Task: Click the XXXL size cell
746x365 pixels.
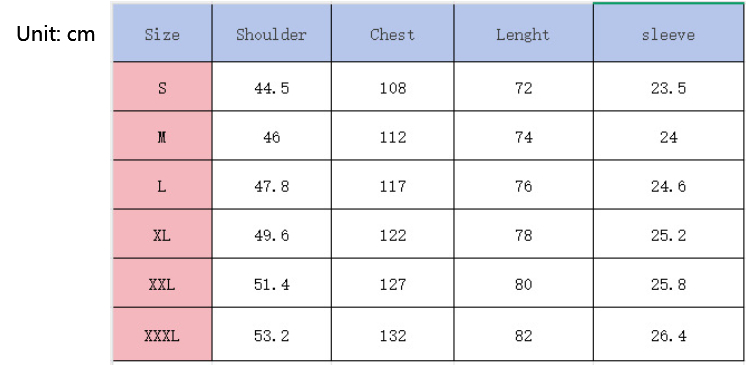Action: coord(162,334)
